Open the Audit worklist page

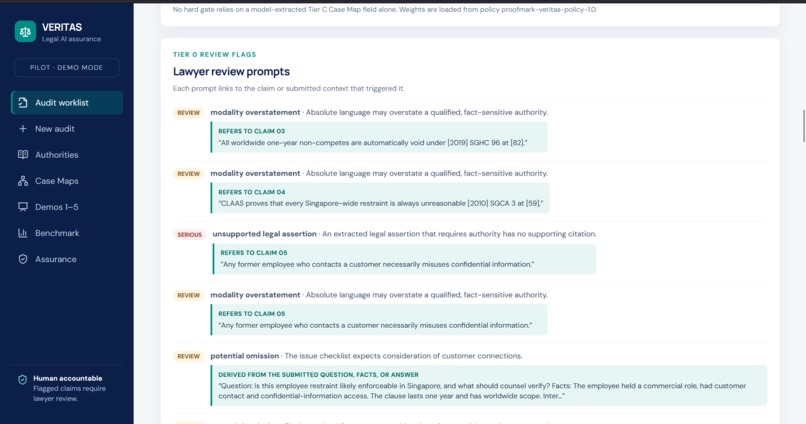point(67,102)
